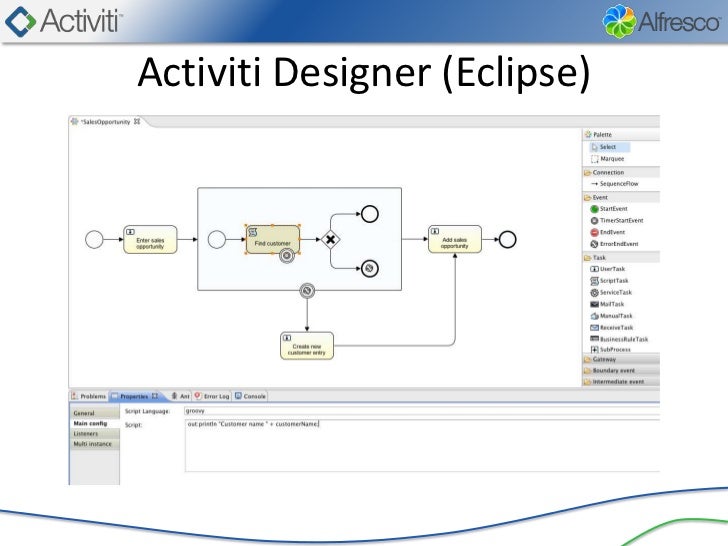
Task: Expand the Intermediate event drawer
Action: pyautogui.click(x=621, y=382)
